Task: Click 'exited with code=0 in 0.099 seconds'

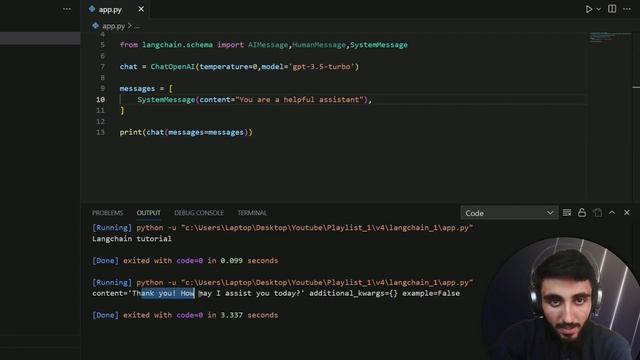Action: point(200,260)
